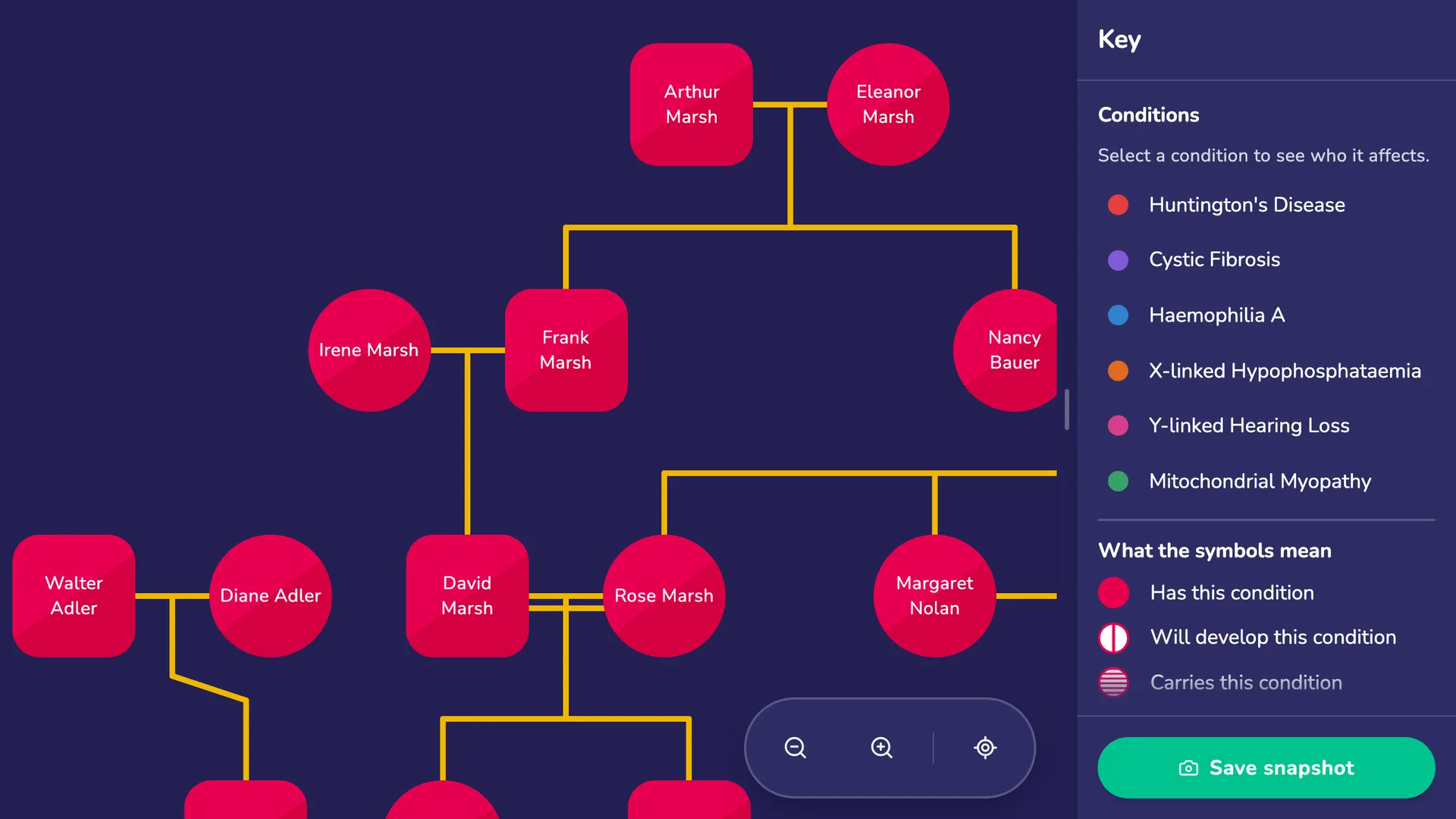This screenshot has height=819, width=1456.
Task: Click the 'Has this condition' legend symbol
Action: (1113, 593)
